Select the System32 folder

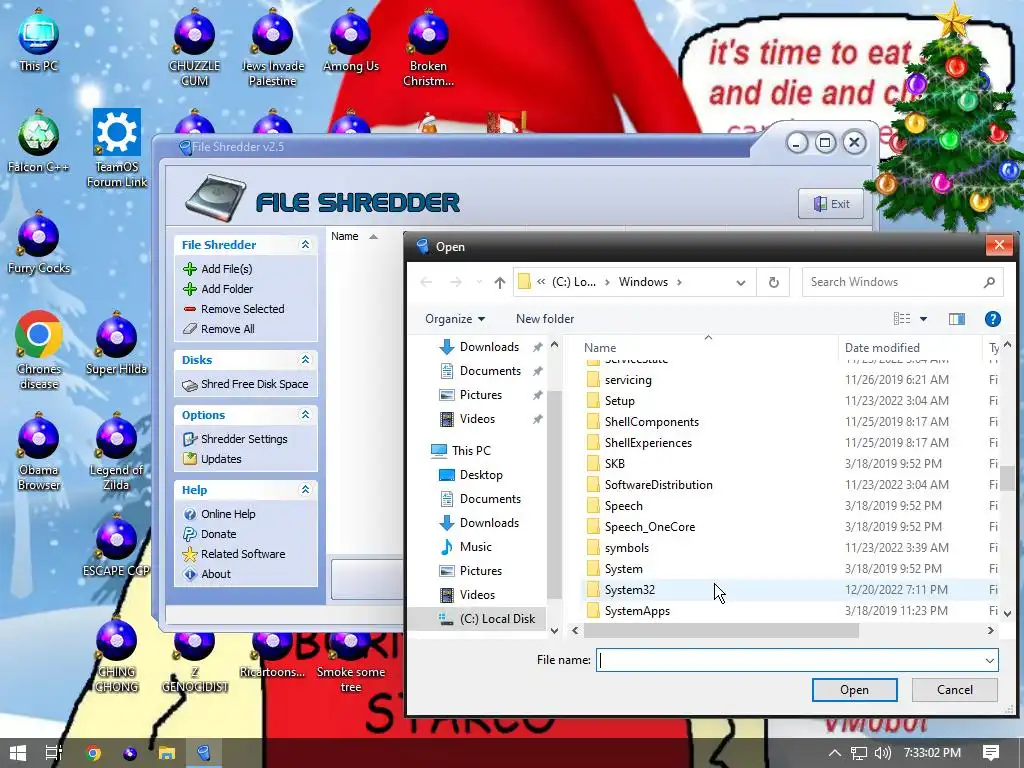[630, 590]
